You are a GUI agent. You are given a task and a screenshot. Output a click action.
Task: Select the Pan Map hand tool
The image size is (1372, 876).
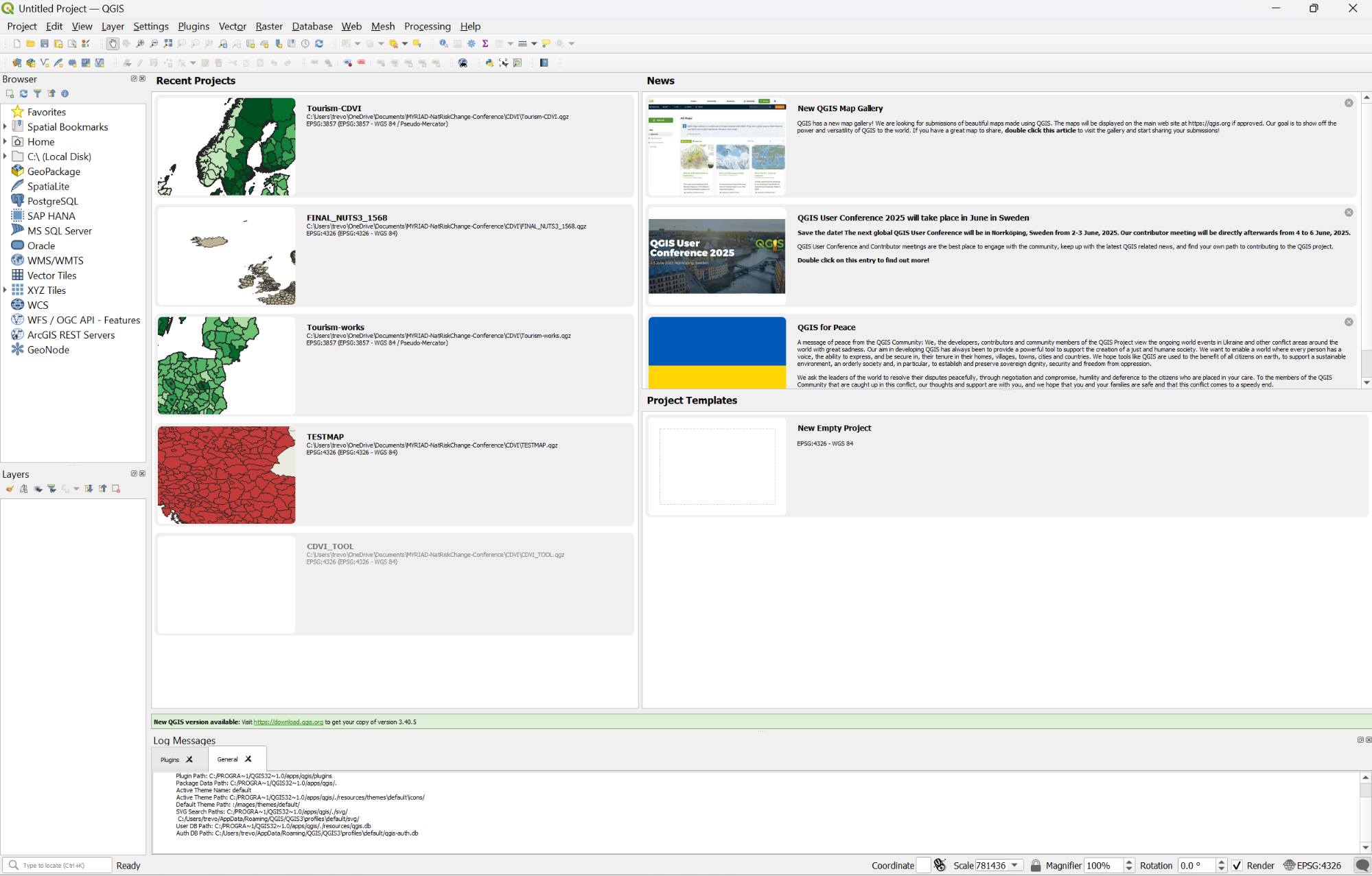click(113, 43)
